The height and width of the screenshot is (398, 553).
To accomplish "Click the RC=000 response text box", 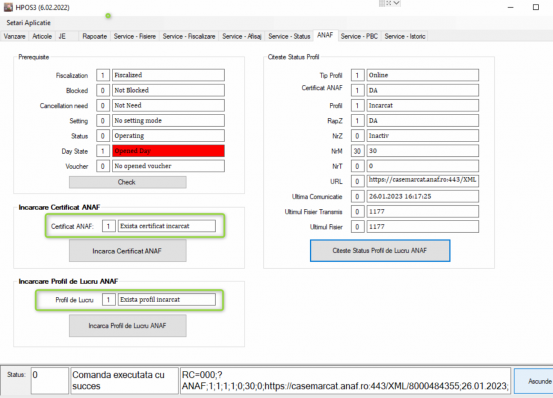I will 345,380.
